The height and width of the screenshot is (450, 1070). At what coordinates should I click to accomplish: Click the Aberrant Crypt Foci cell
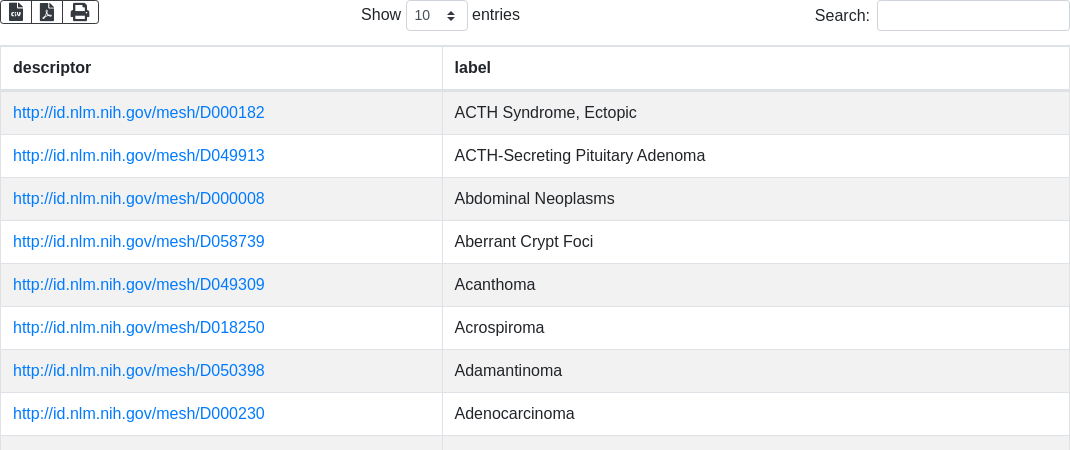(524, 242)
